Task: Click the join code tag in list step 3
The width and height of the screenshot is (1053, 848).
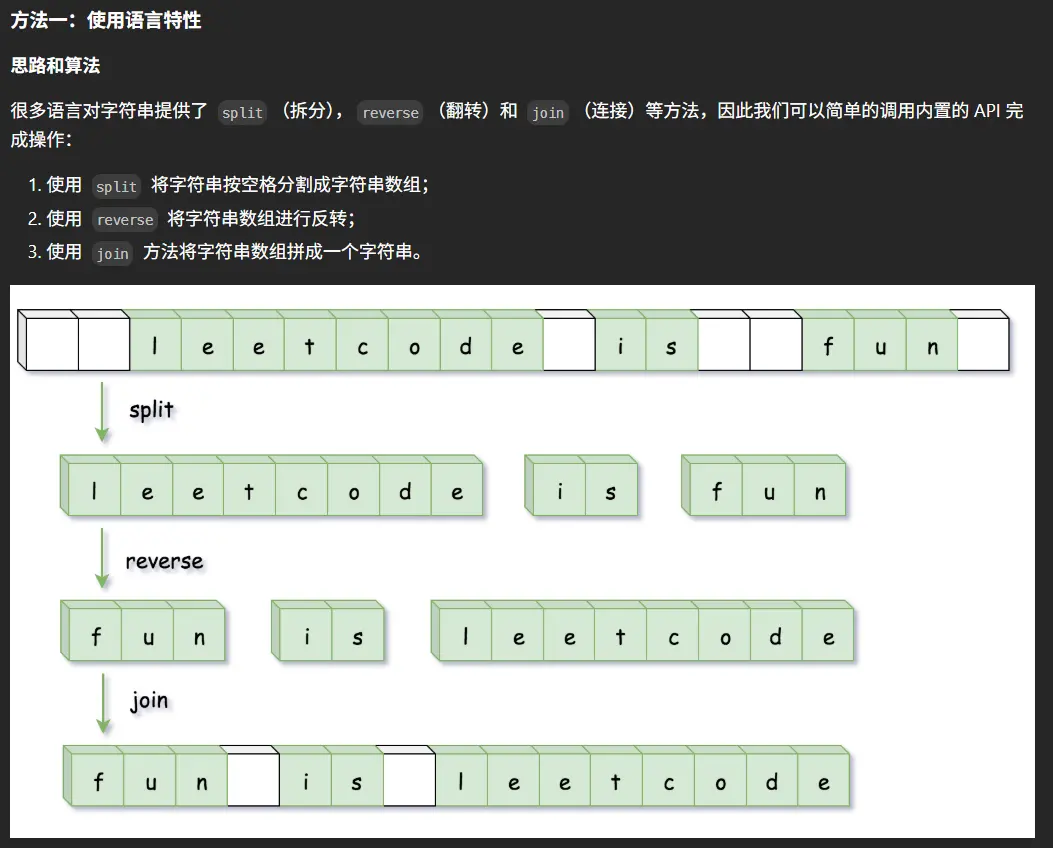Action: (x=112, y=254)
